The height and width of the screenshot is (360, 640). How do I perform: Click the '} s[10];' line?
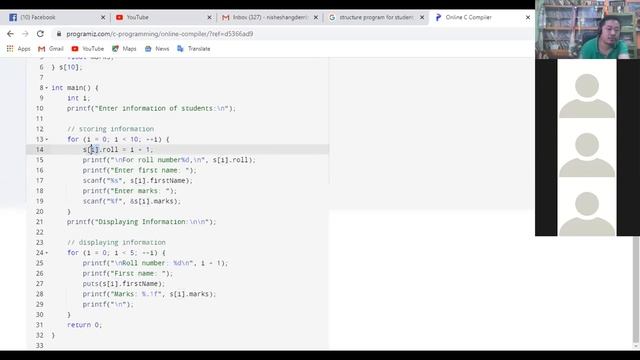point(67,67)
